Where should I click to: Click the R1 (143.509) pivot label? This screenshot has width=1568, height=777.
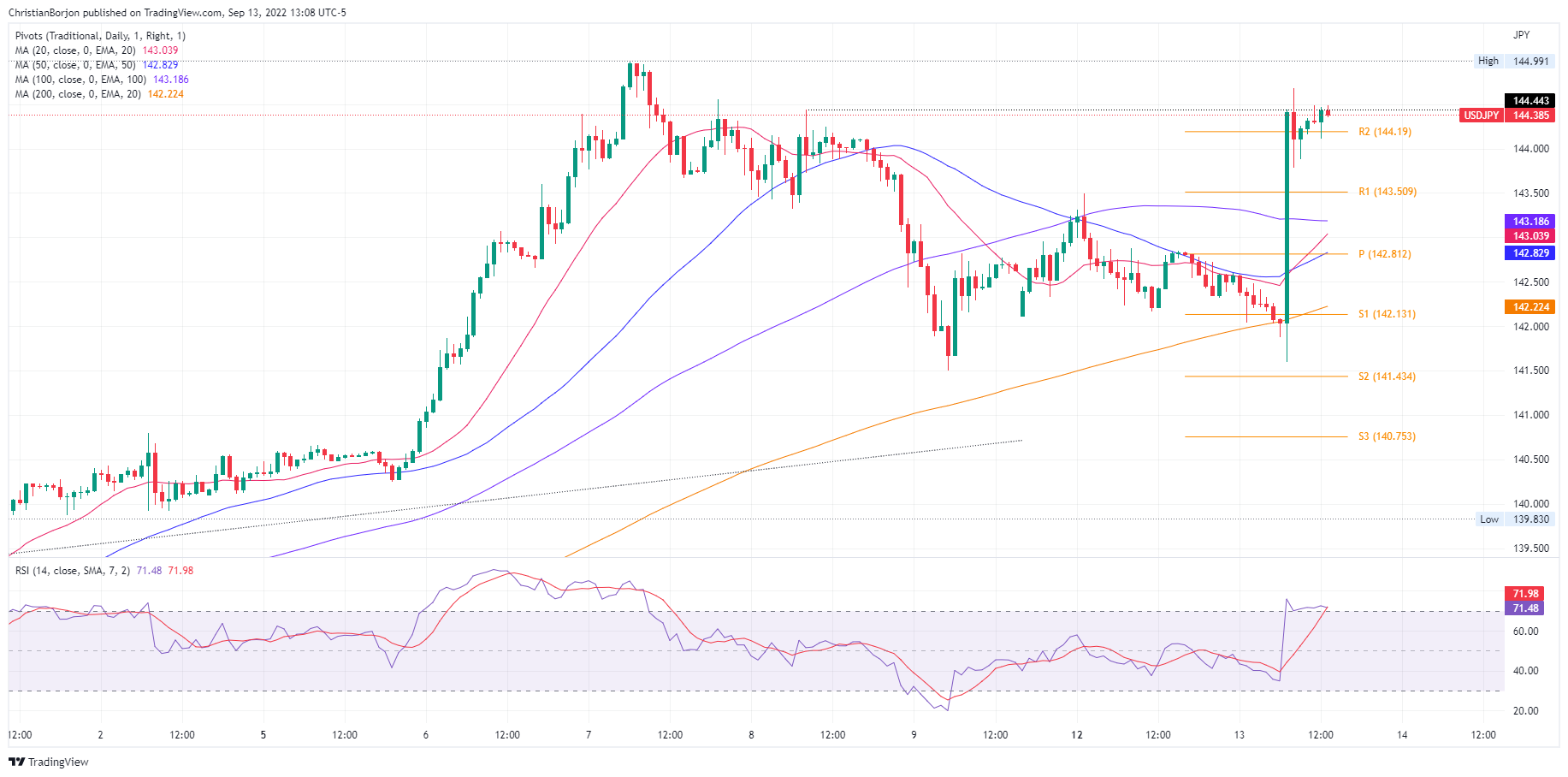click(x=1388, y=192)
